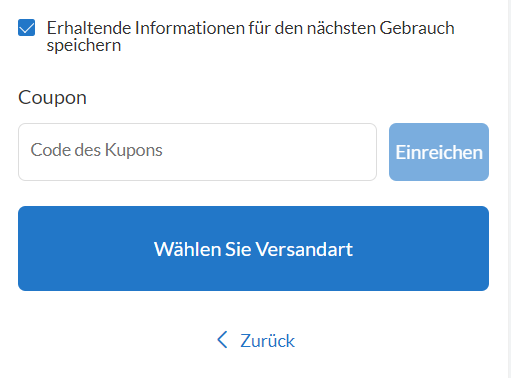
Task: Select the large blue shipping method button
Action: point(253,248)
